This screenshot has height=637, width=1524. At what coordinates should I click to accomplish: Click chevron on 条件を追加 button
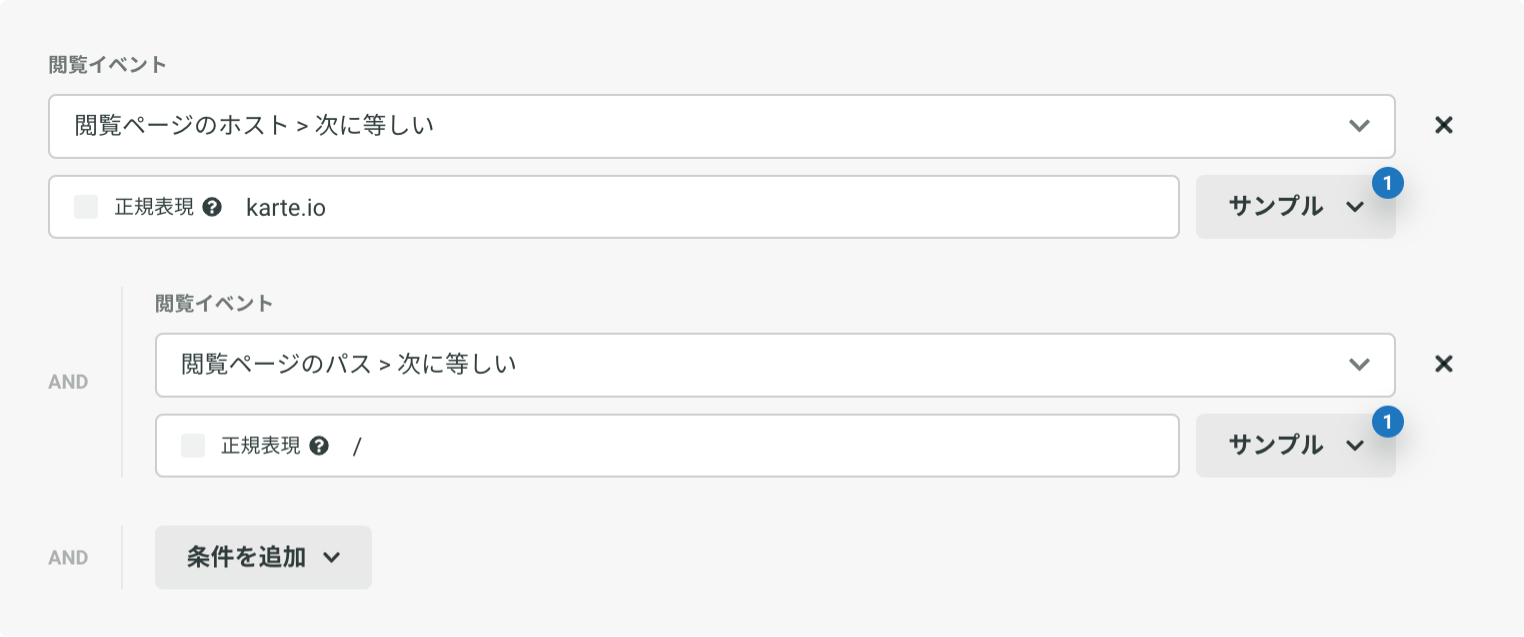[x=332, y=558]
